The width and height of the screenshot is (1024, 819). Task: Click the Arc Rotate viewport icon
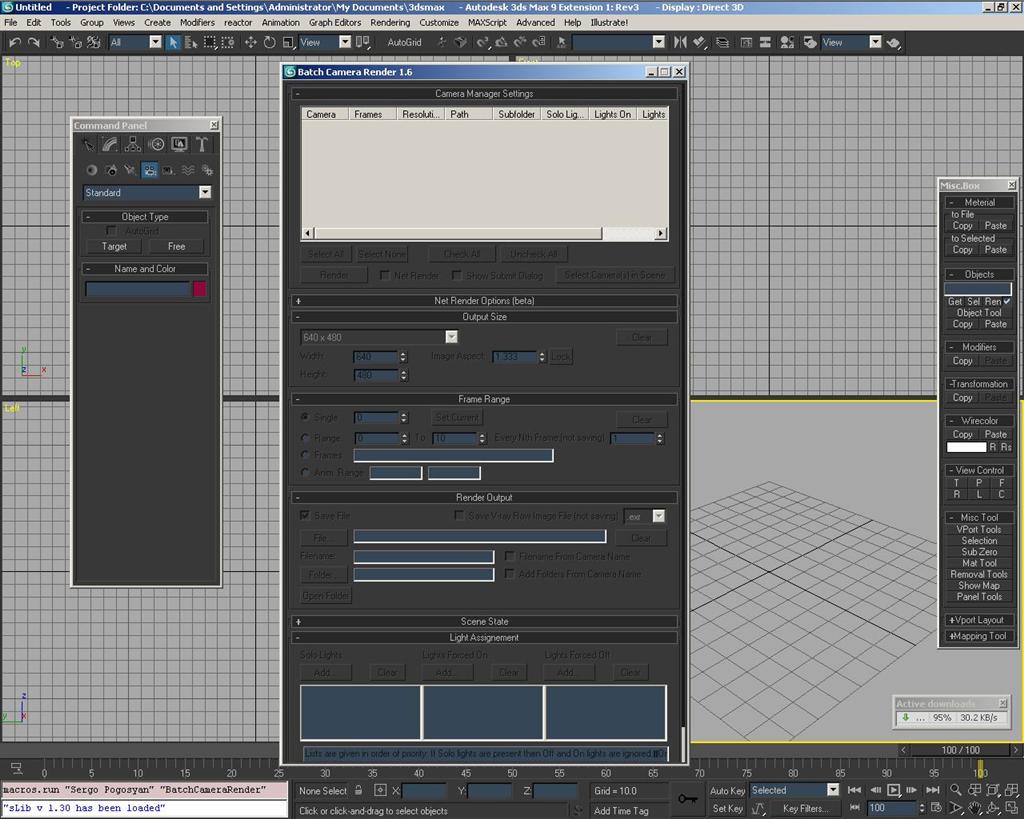[993, 809]
